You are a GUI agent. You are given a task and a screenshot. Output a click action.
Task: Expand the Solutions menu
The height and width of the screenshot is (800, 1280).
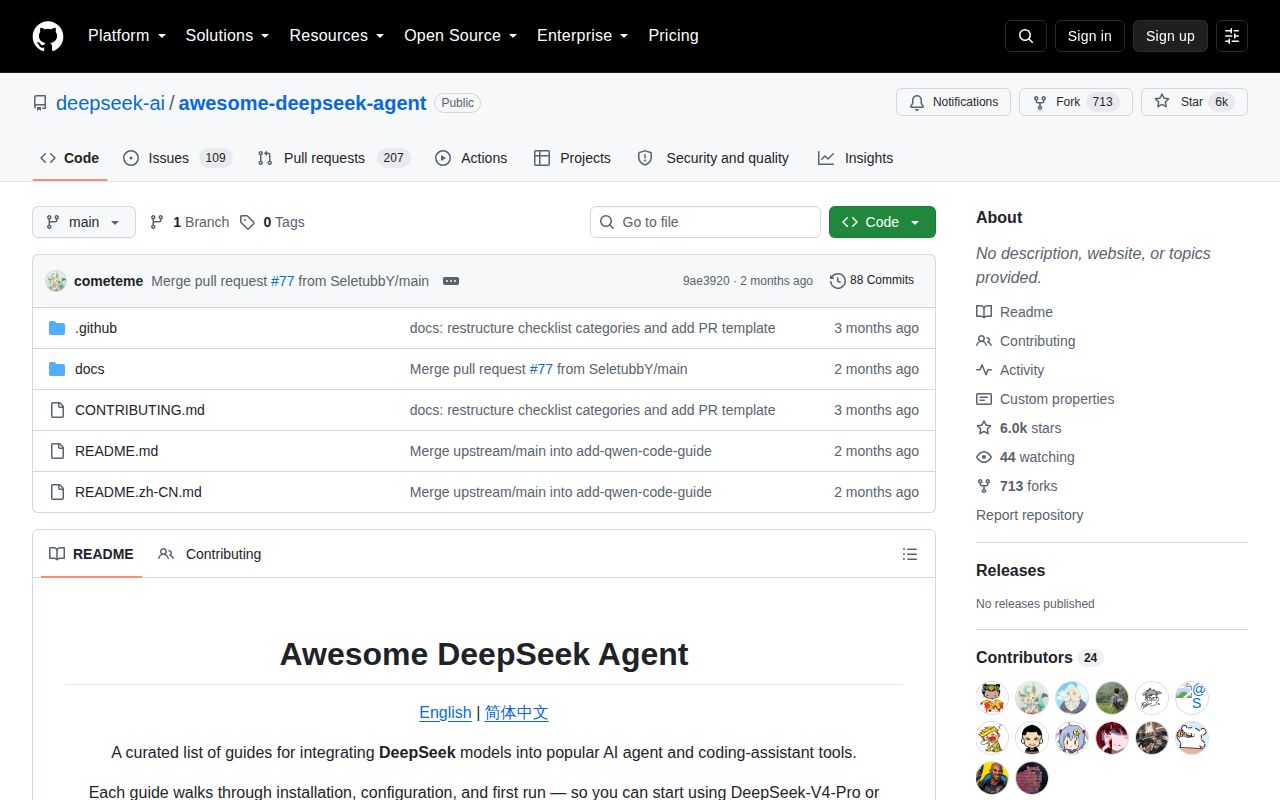tap(228, 36)
